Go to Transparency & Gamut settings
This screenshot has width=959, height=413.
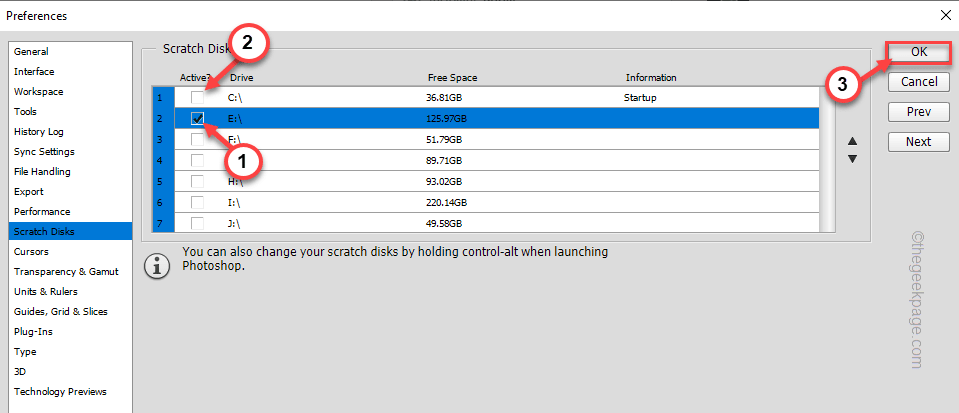(x=60, y=271)
